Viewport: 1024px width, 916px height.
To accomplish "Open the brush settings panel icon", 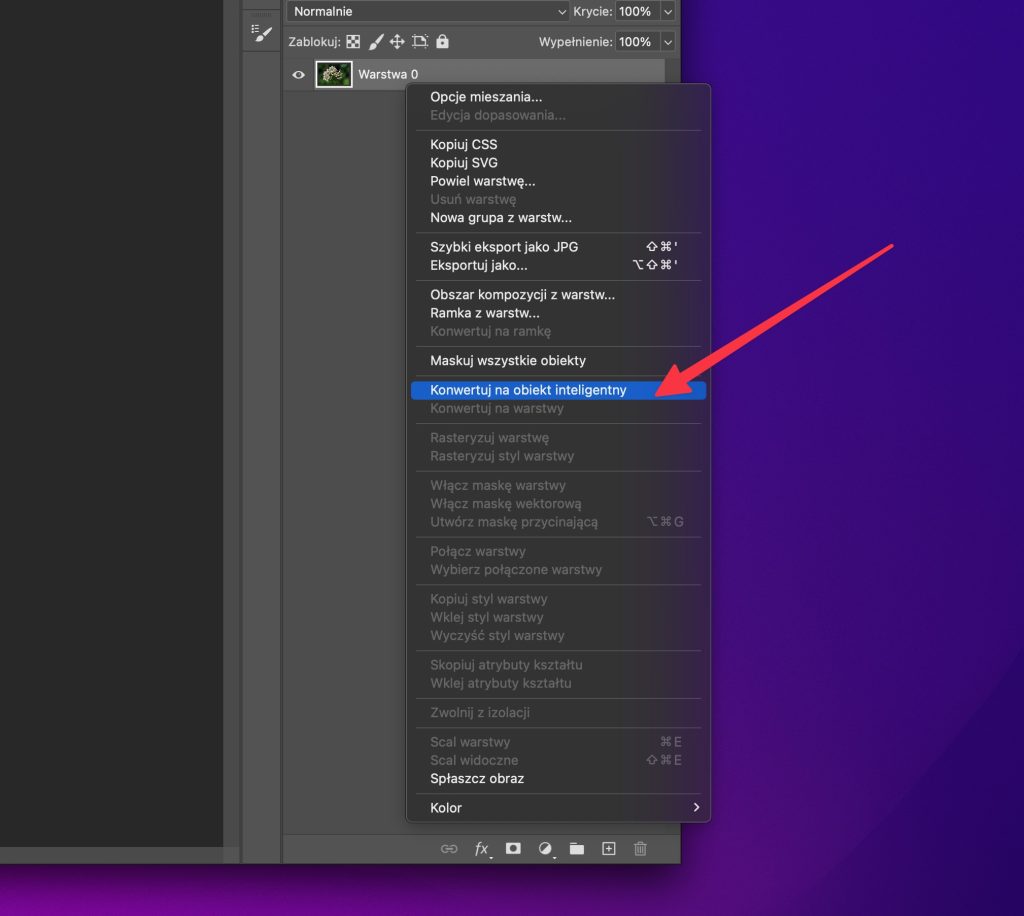I will tap(261, 33).
